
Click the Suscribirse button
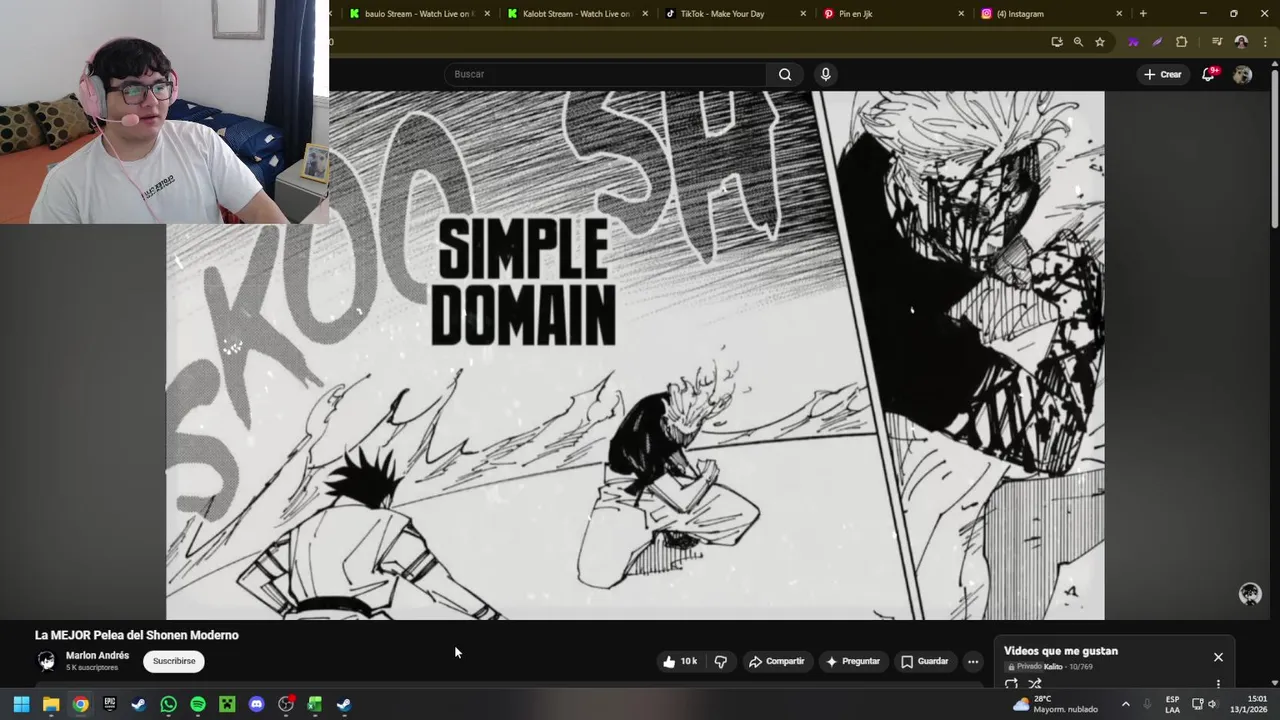coord(174,661)
